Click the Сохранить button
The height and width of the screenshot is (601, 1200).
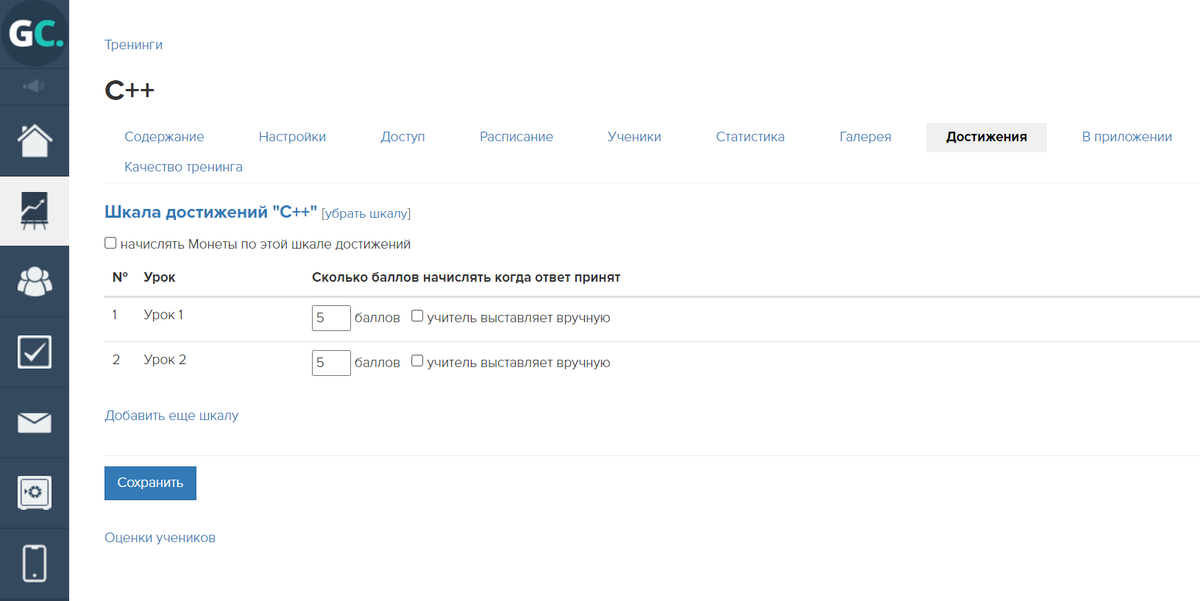[x=150, y=482]
